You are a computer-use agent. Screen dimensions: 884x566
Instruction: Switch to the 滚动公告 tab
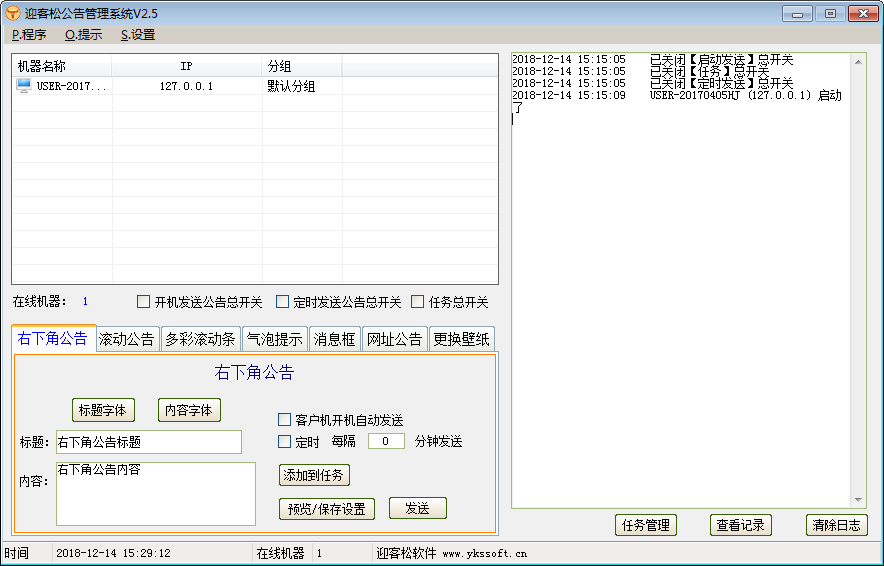point(127,339)
